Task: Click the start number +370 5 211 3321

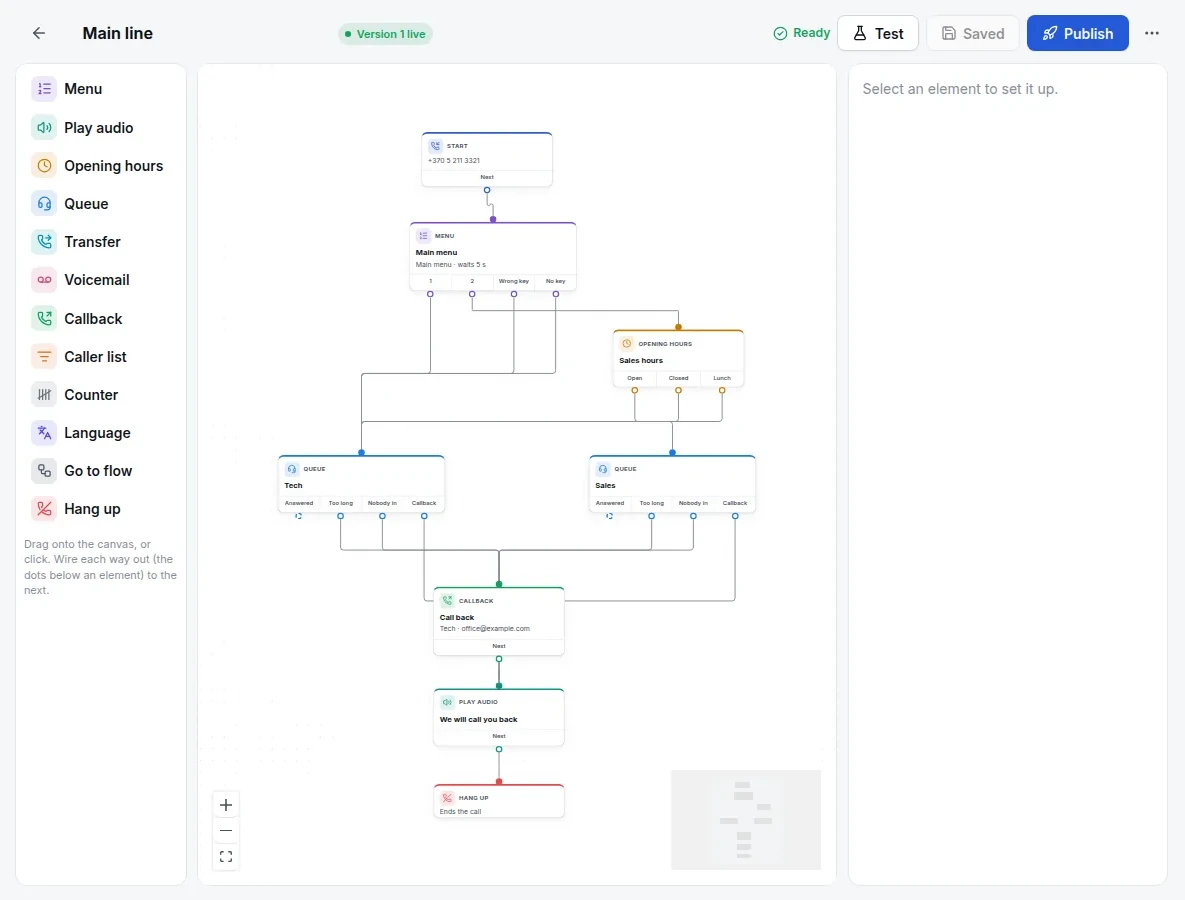Action: 454,160
